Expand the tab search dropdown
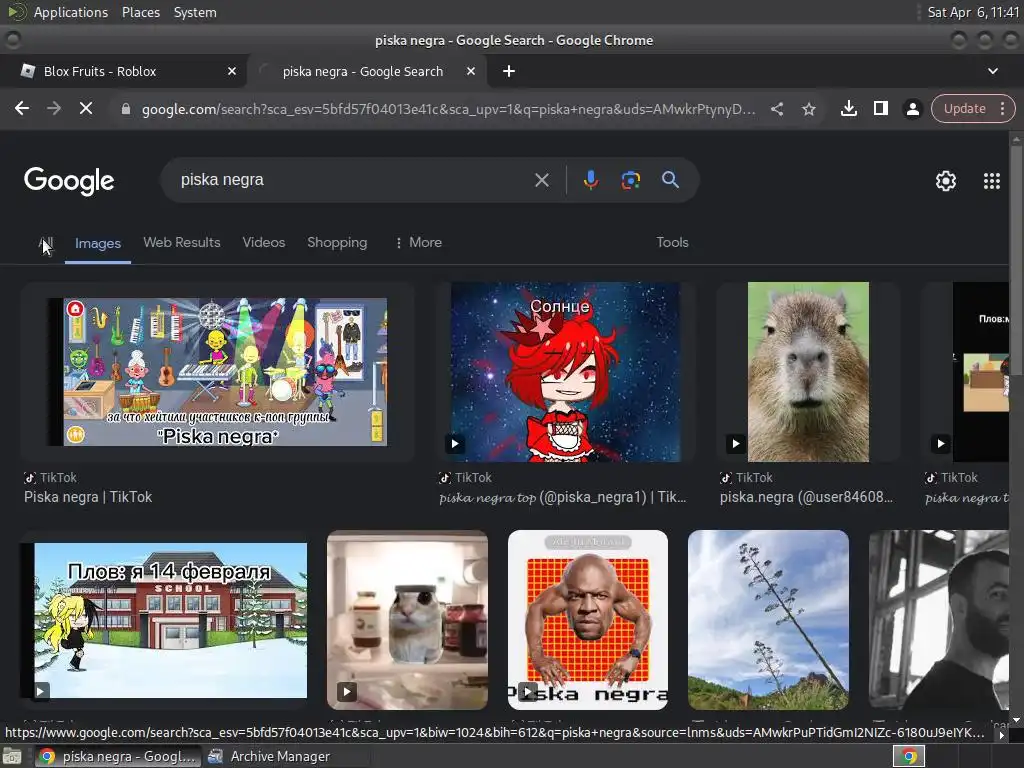Image resolution: width=1024 pixels, height=768 pixels. [x=993, y=71]
